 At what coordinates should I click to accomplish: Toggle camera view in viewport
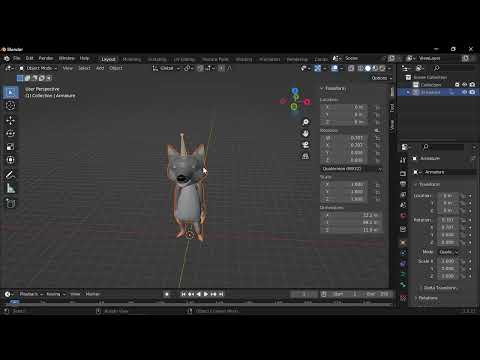tap(305, 145)
